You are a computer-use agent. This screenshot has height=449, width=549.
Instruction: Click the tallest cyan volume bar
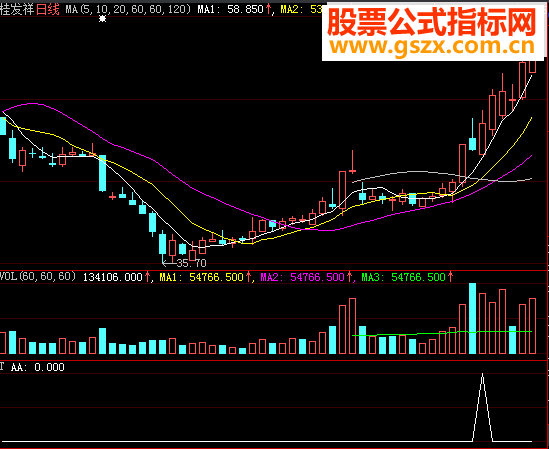tap(472, 318)
